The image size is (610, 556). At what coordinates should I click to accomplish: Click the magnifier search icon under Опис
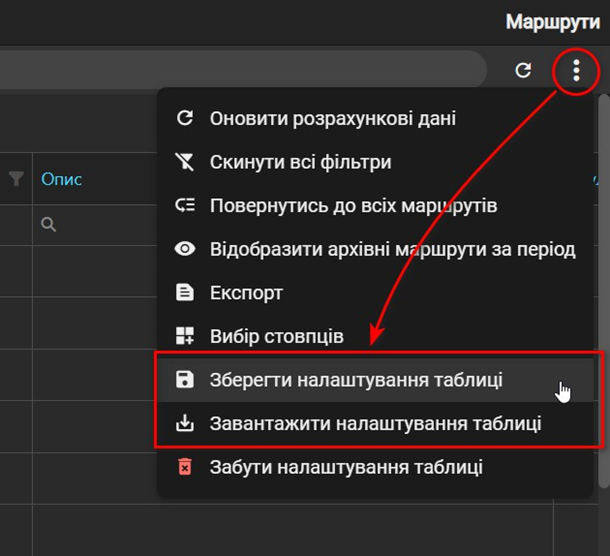[49, 225]
